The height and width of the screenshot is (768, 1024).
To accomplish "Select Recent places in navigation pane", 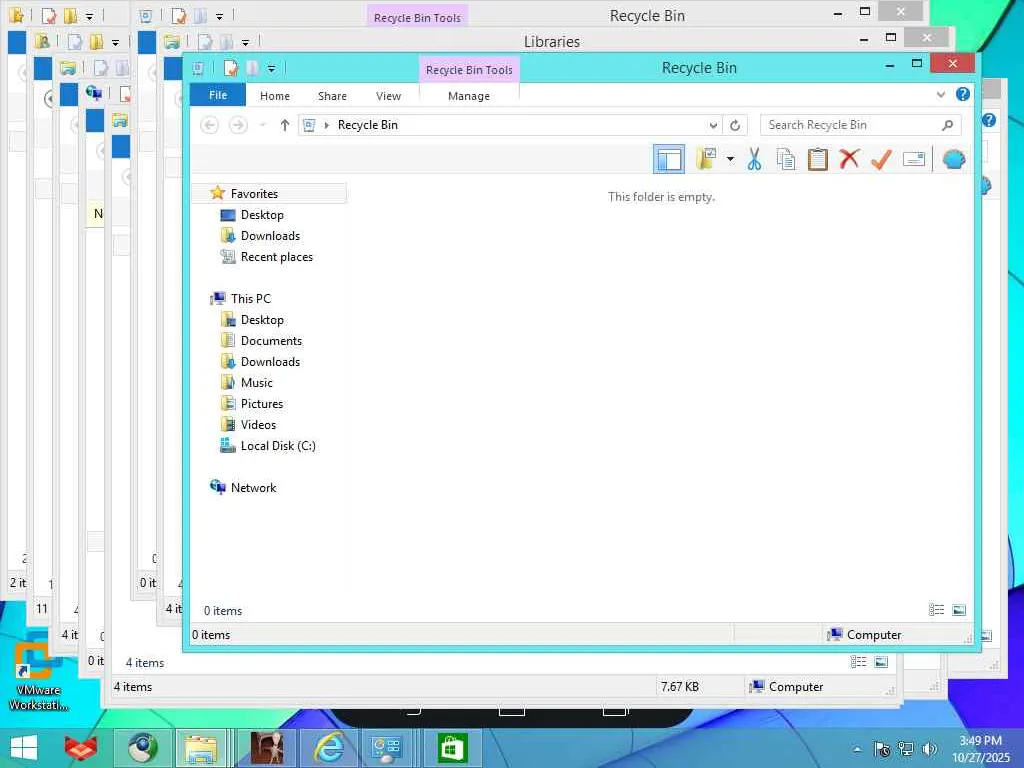I will click(276, 257).
